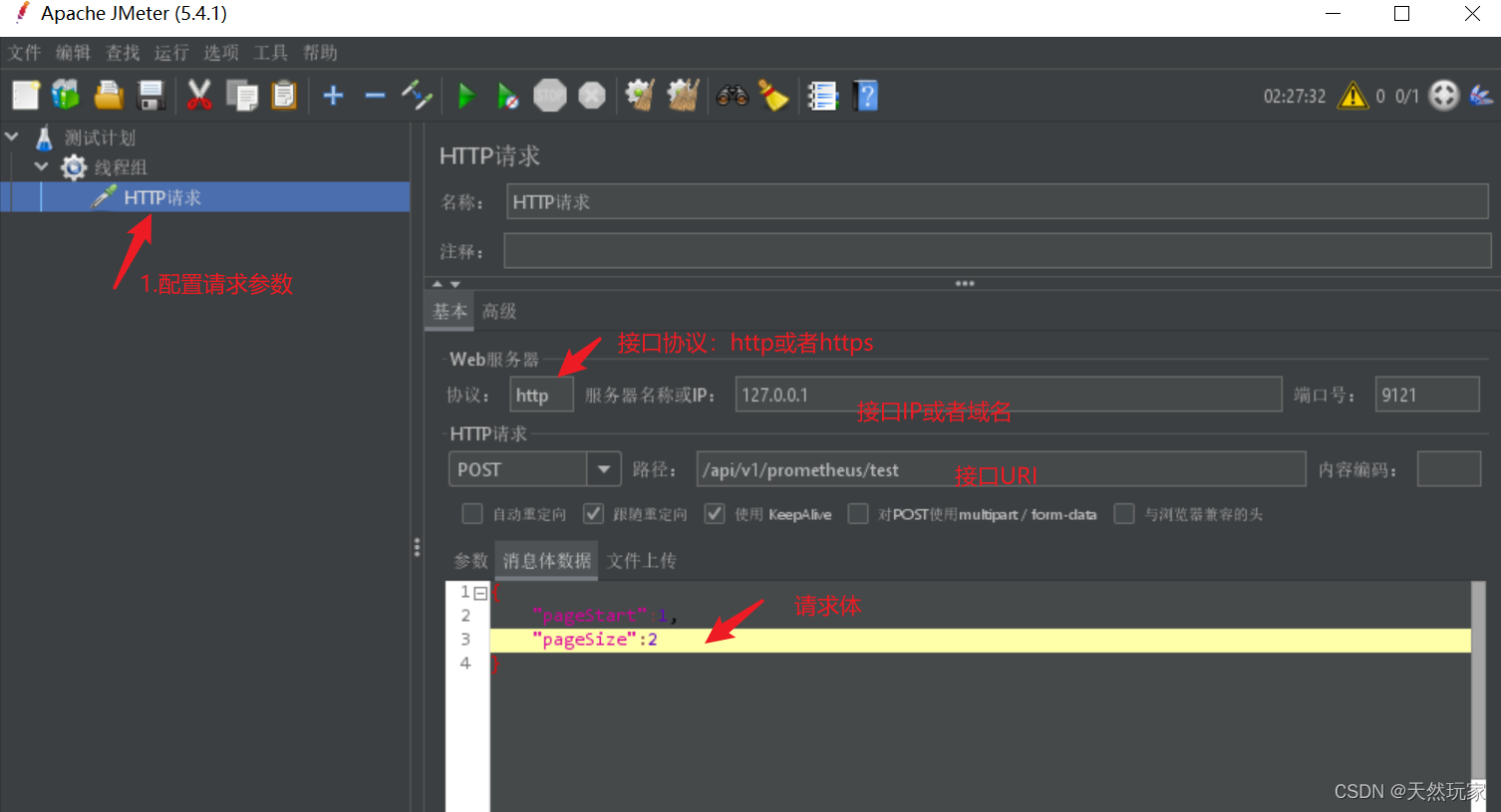Switch to the 文件上传 tab
1501x812 pixels.
pos(642,560)
